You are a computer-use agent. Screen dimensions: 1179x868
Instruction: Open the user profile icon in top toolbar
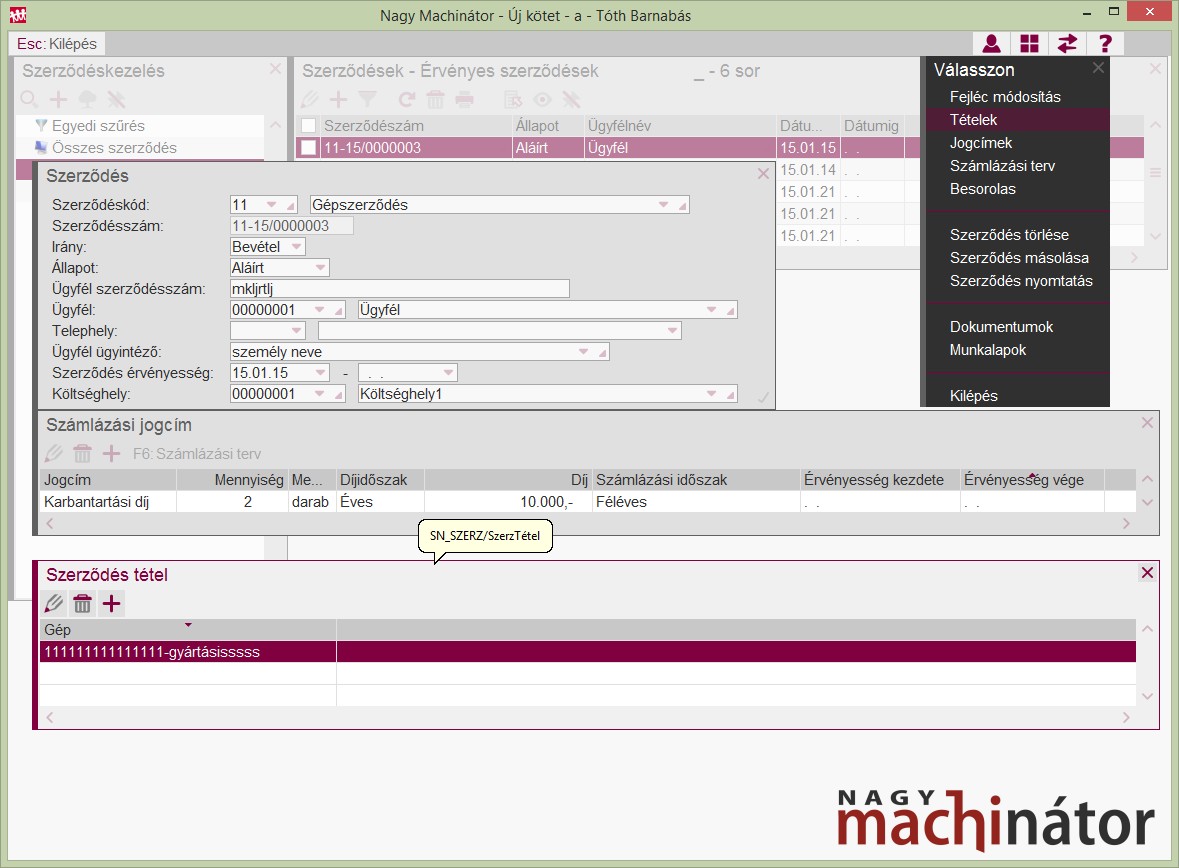pos(991,44)
